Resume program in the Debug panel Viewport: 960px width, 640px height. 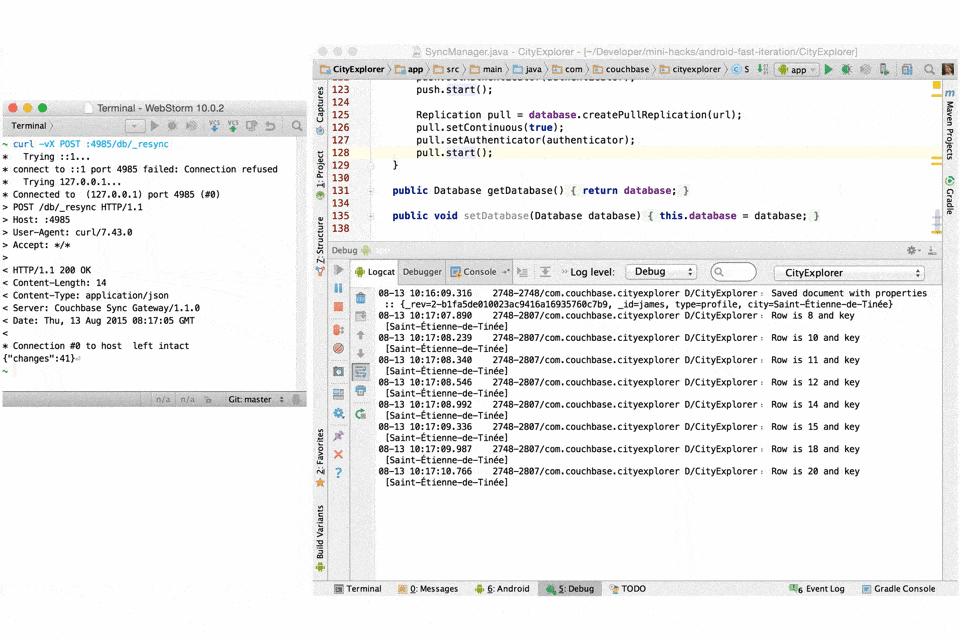coord(339,270)
